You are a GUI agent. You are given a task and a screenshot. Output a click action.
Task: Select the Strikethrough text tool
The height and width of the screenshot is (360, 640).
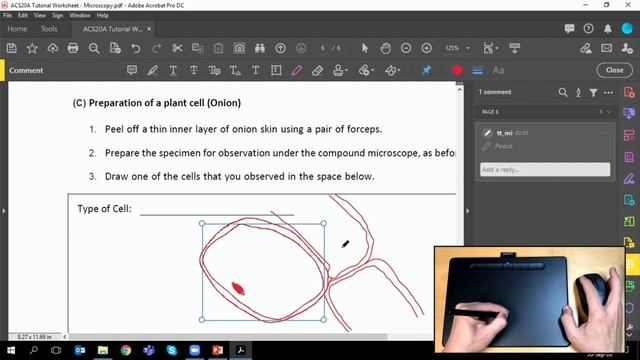click(x=194, y=70)
